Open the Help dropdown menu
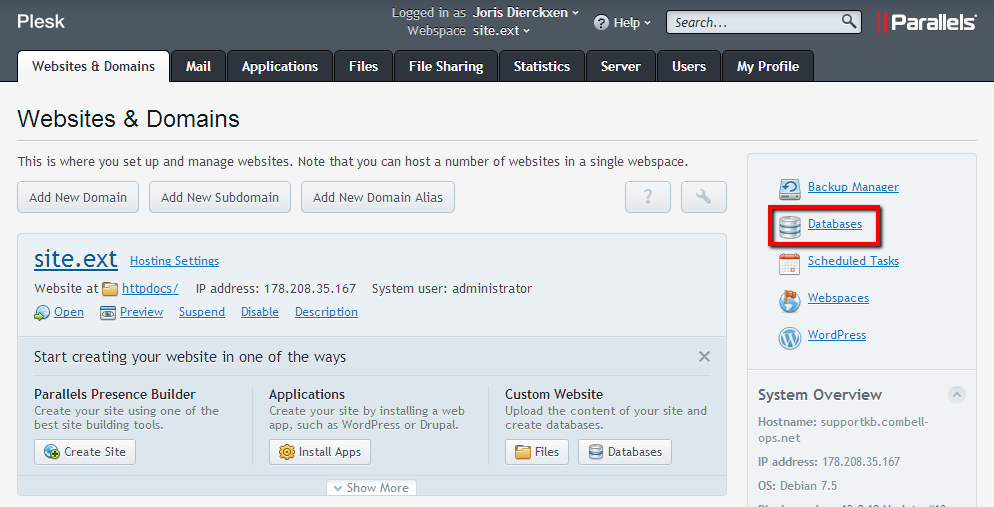 pyautogui.click(x=622, y=22)
